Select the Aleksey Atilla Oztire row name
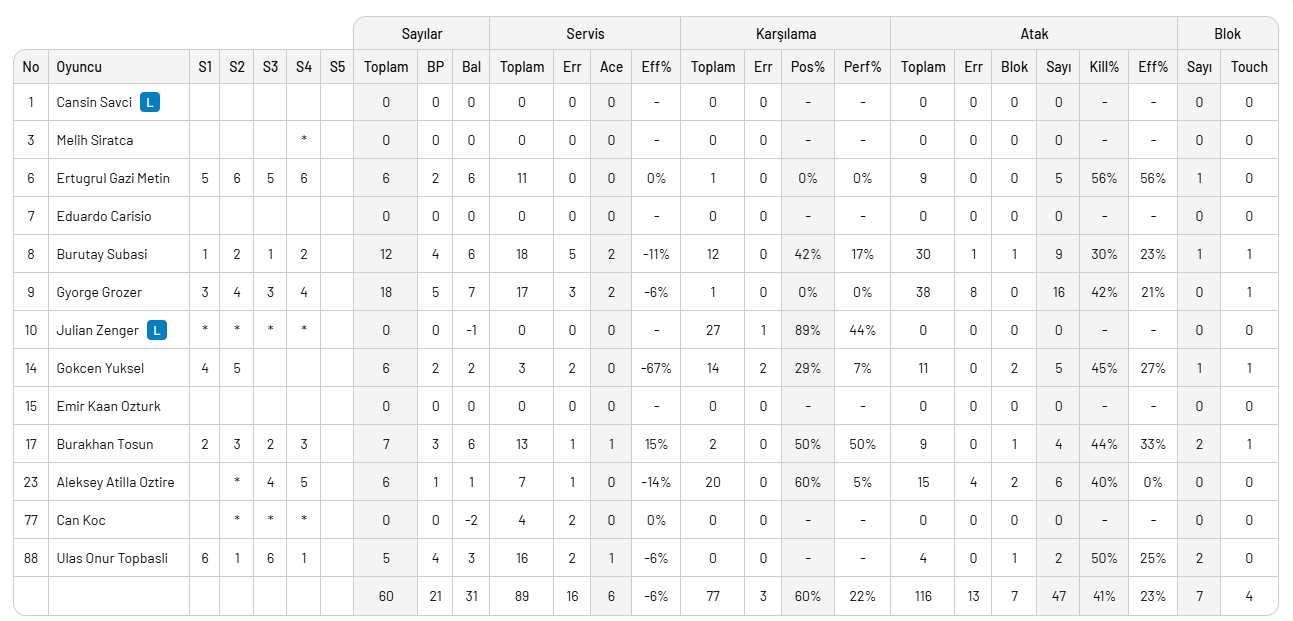This screenshot has height=621, width=1293. point(115,482)
